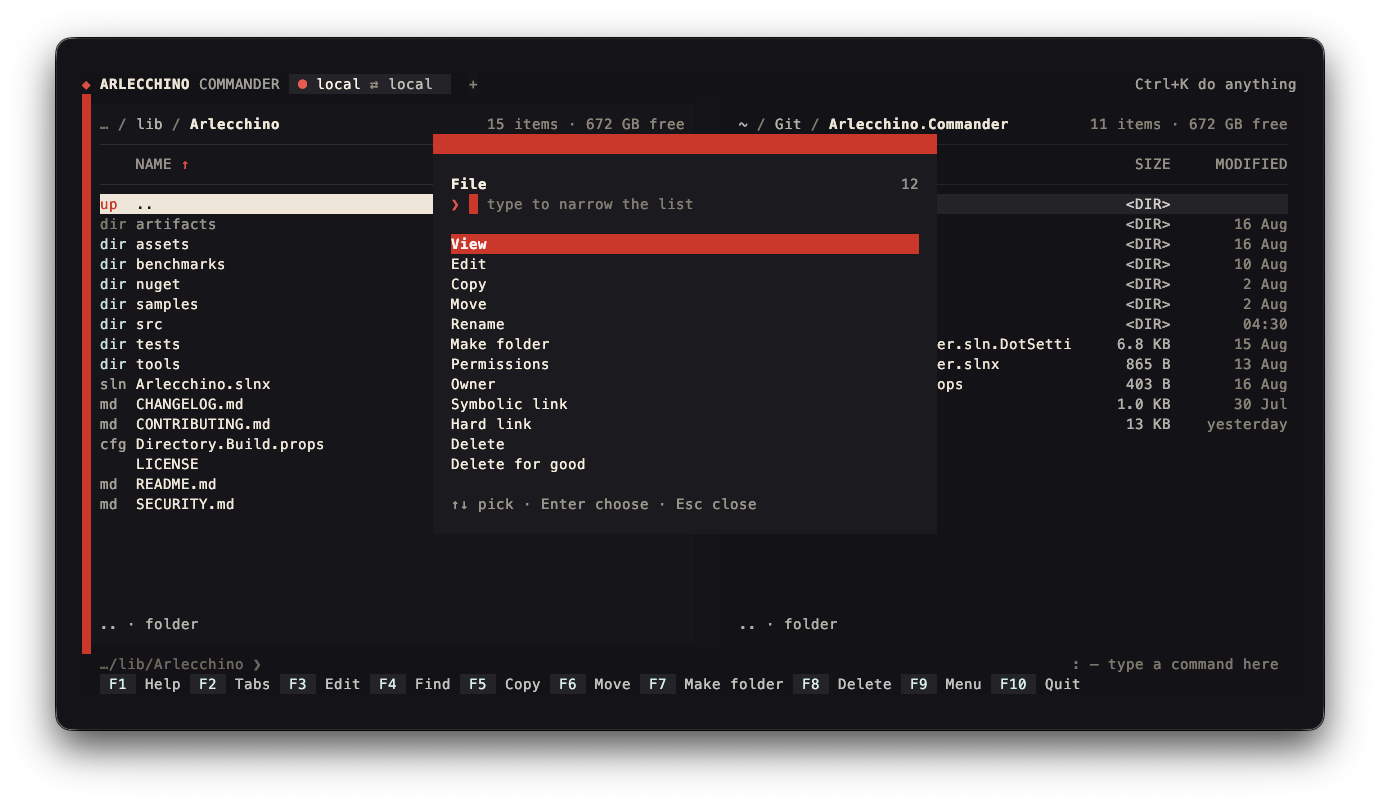
Task: Open Permissions from the File list
Action: coord(685,364)
